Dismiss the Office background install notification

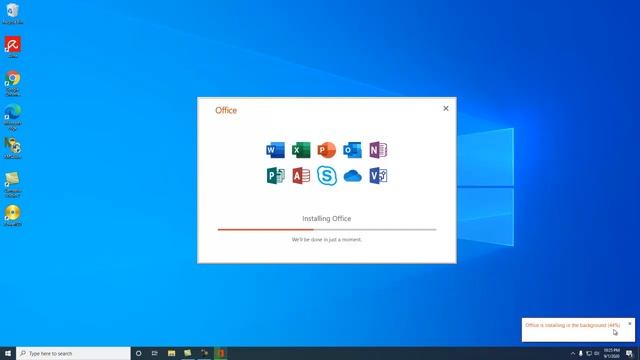pos(630,324)
